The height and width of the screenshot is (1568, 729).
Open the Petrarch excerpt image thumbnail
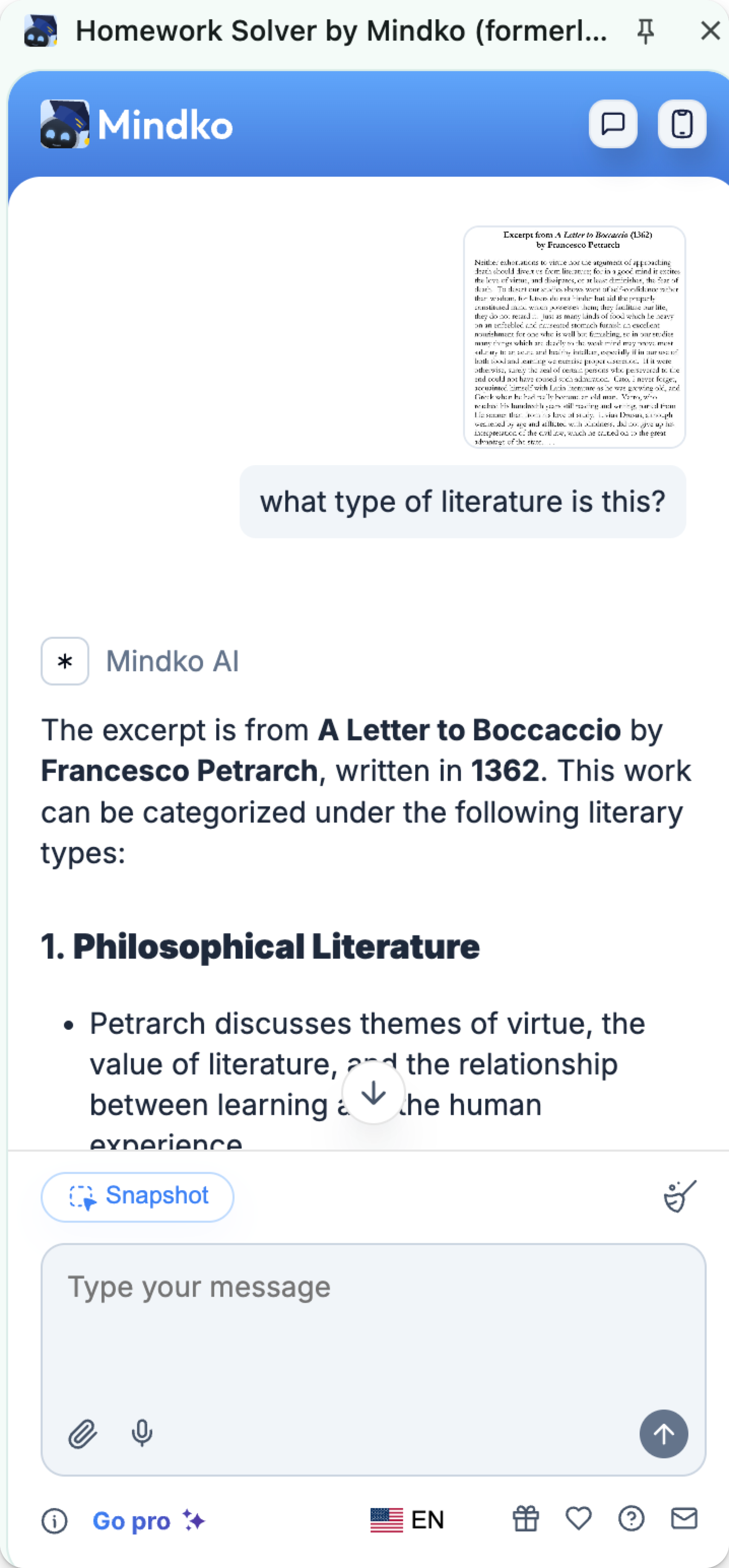pos(575,337)
